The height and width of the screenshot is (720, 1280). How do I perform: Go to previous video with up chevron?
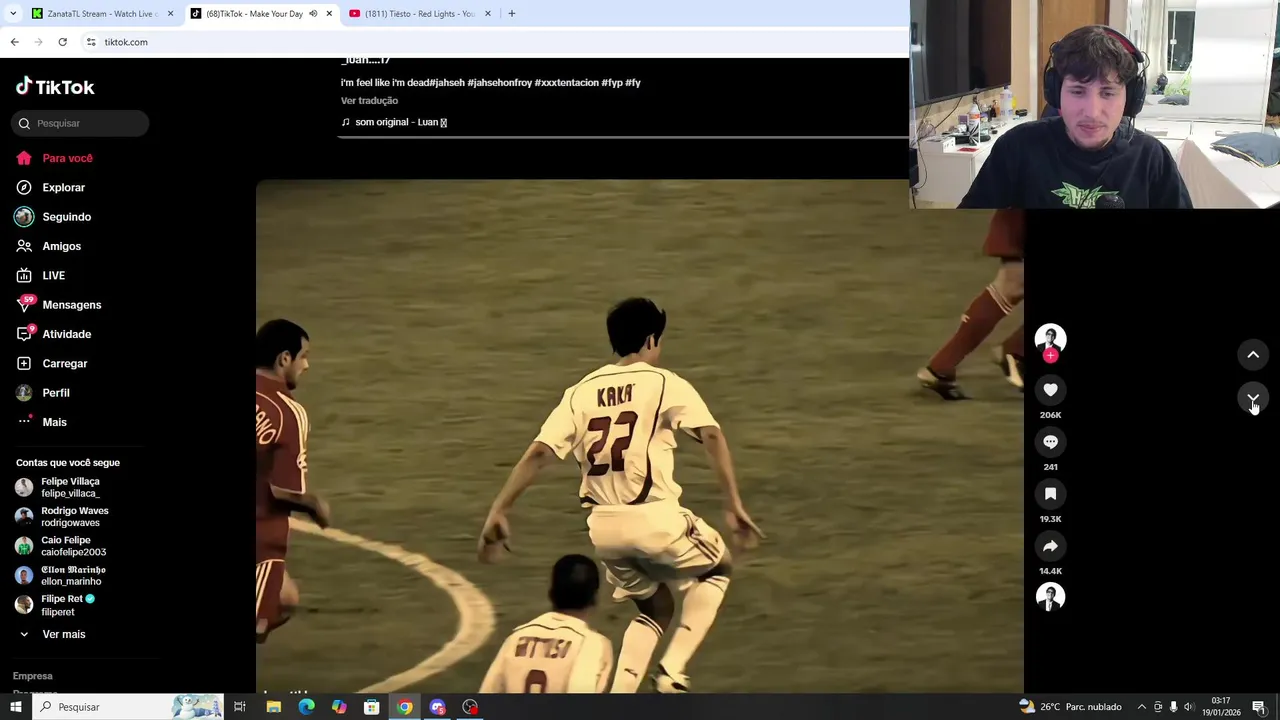1253,354
